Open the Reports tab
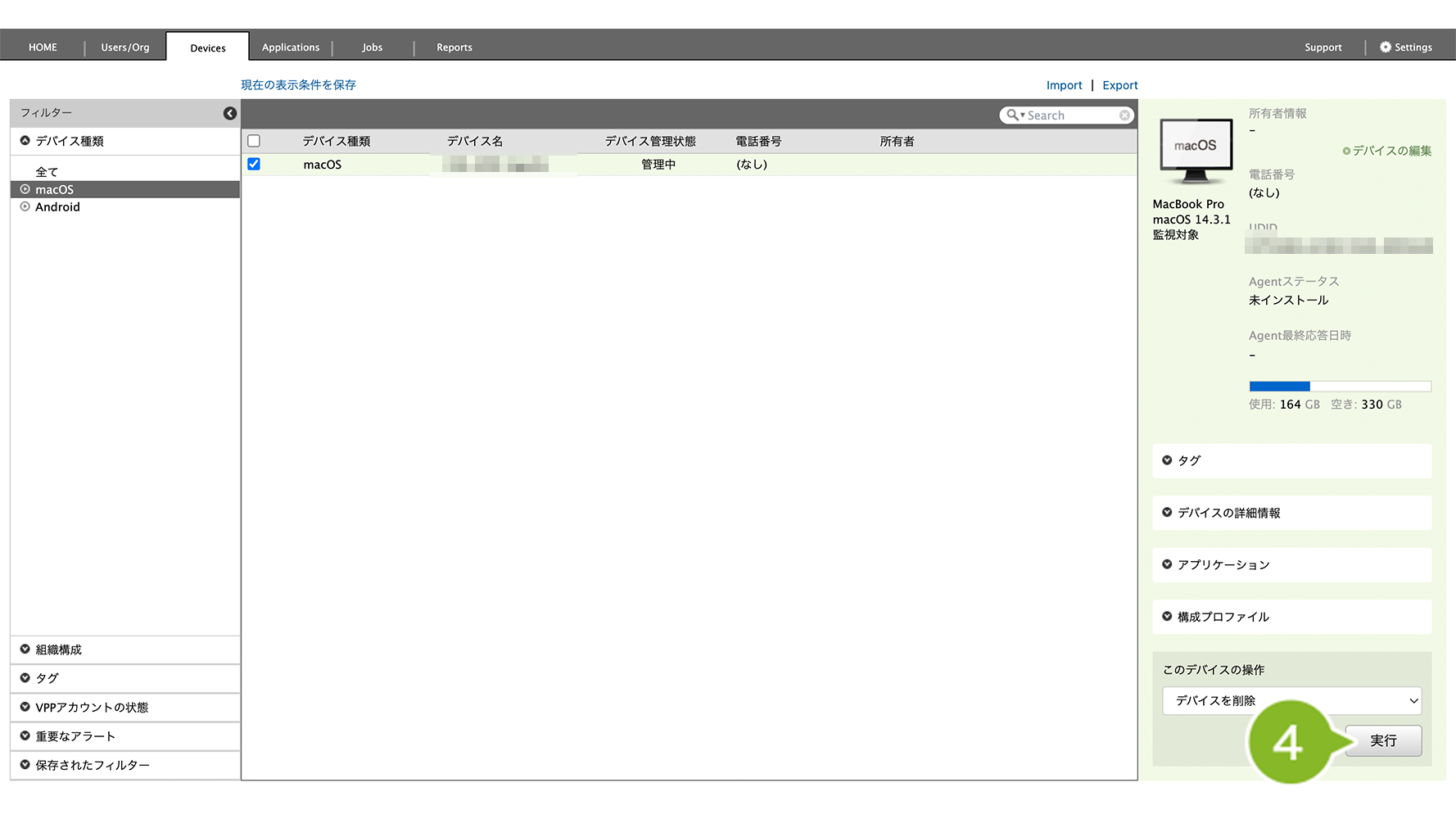1456x819 pixels. [454, 48]
